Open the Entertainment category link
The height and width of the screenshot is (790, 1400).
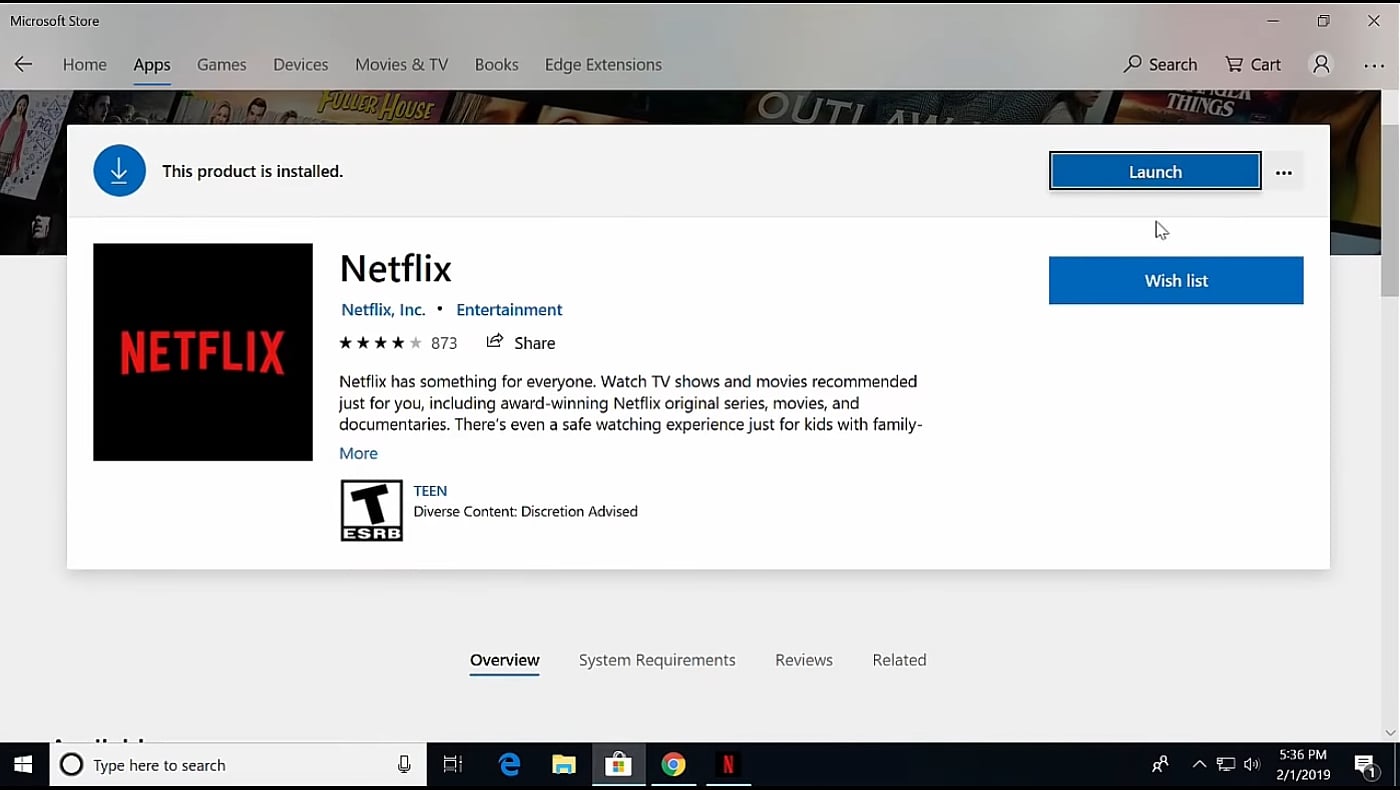click(x=509, y=310)
